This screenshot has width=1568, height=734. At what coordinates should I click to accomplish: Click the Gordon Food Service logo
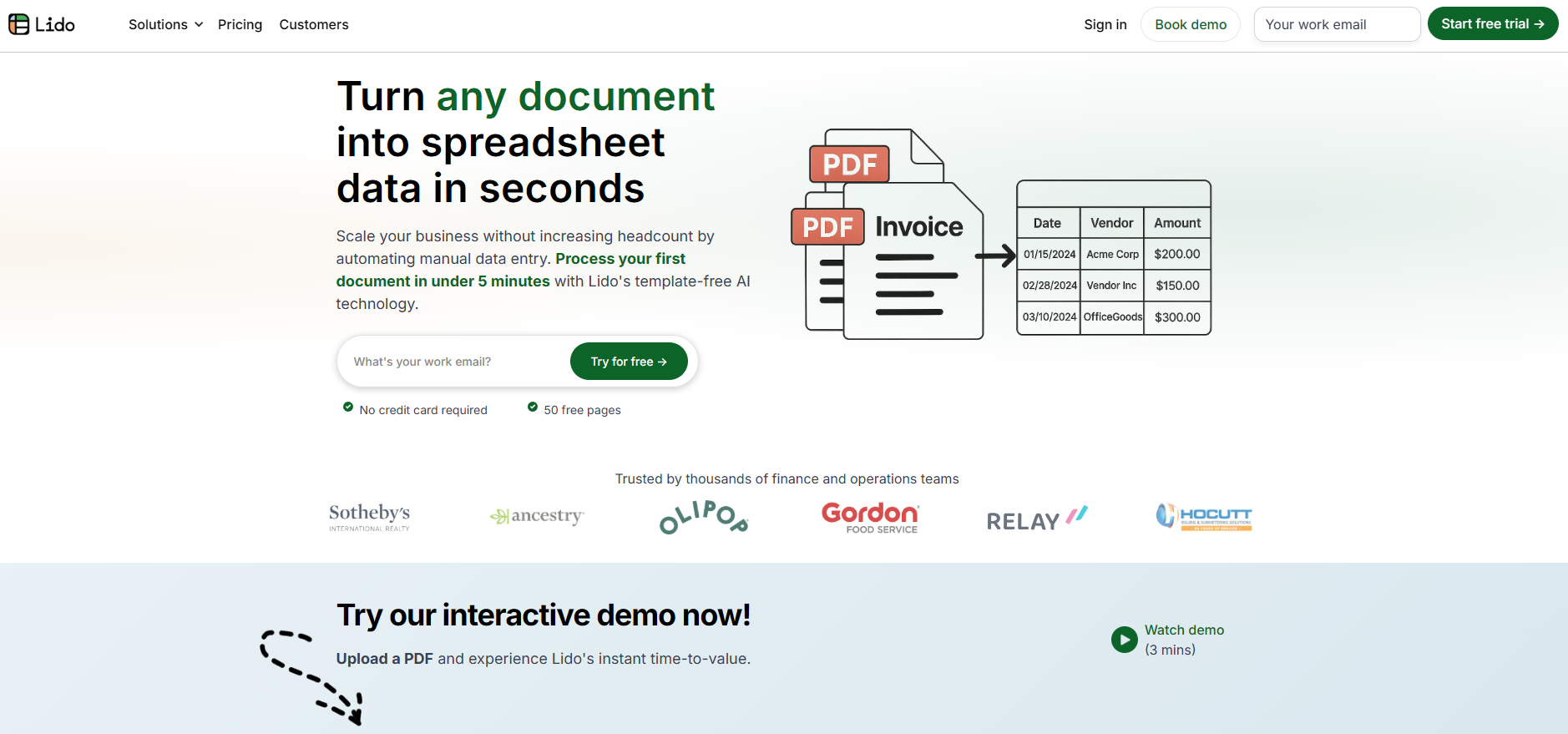(870, 518)
